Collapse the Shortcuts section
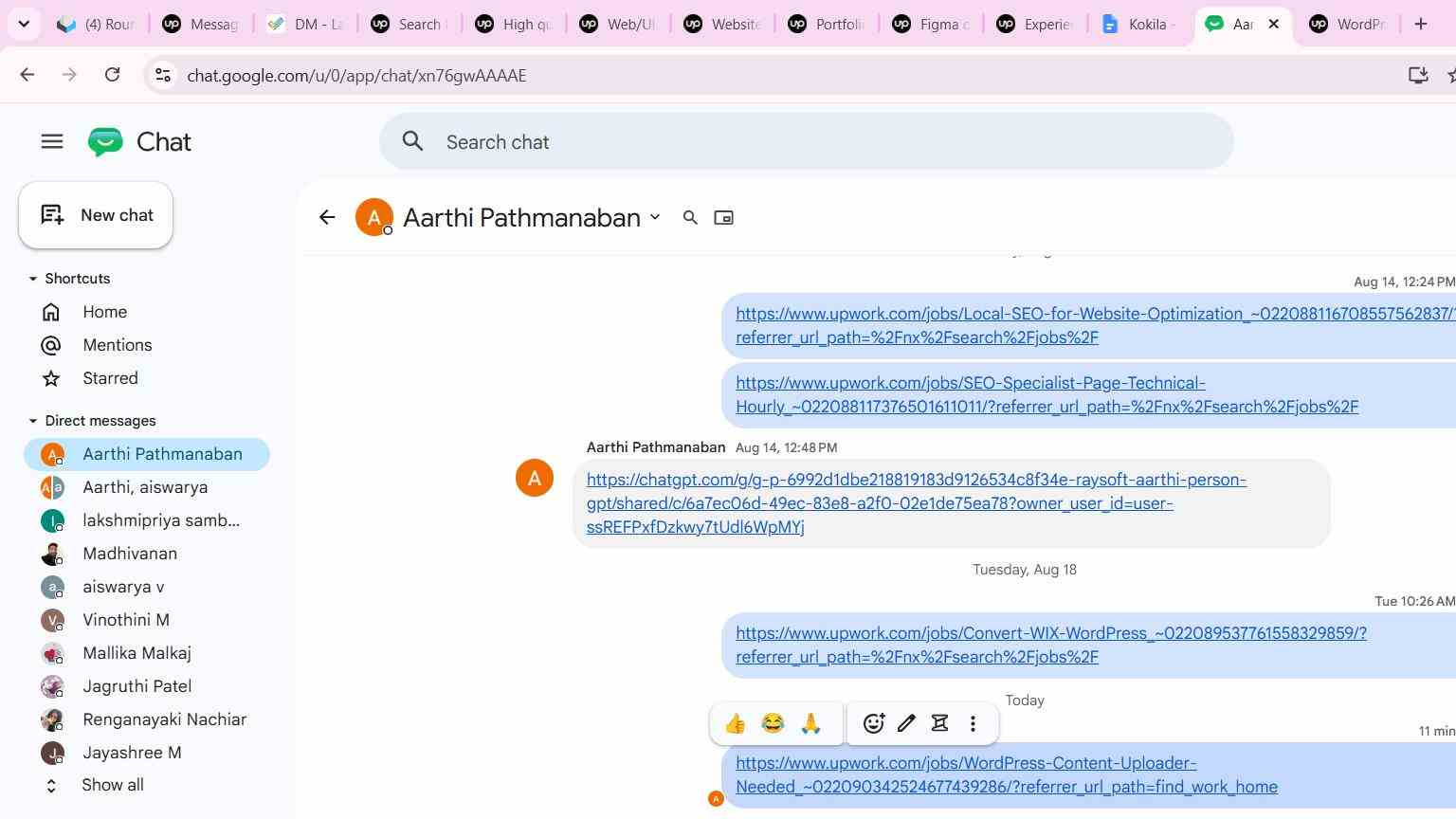The width and height of the screenshot is (1456, 819). (33, 279)
